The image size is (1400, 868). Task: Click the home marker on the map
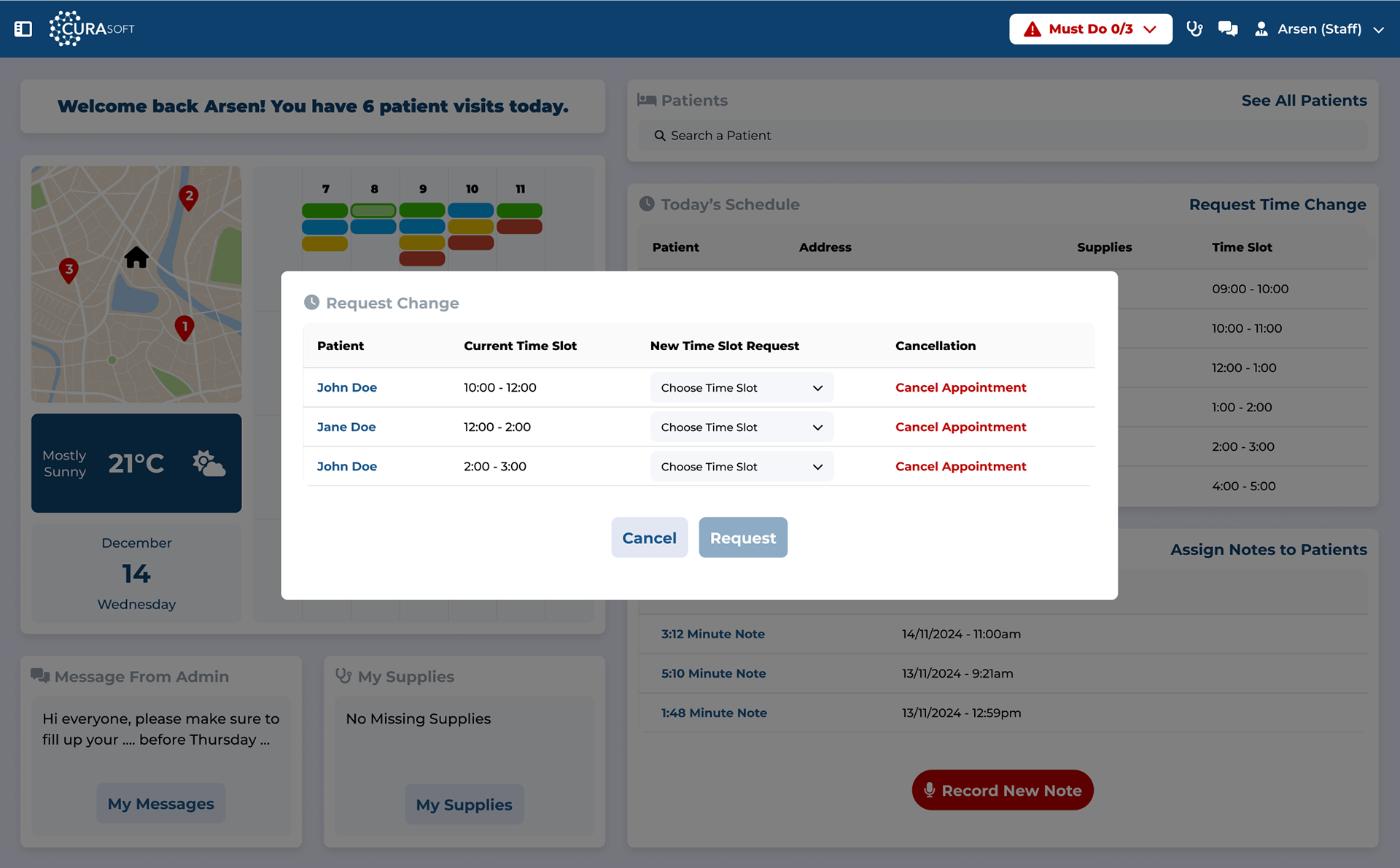point(136,257)
